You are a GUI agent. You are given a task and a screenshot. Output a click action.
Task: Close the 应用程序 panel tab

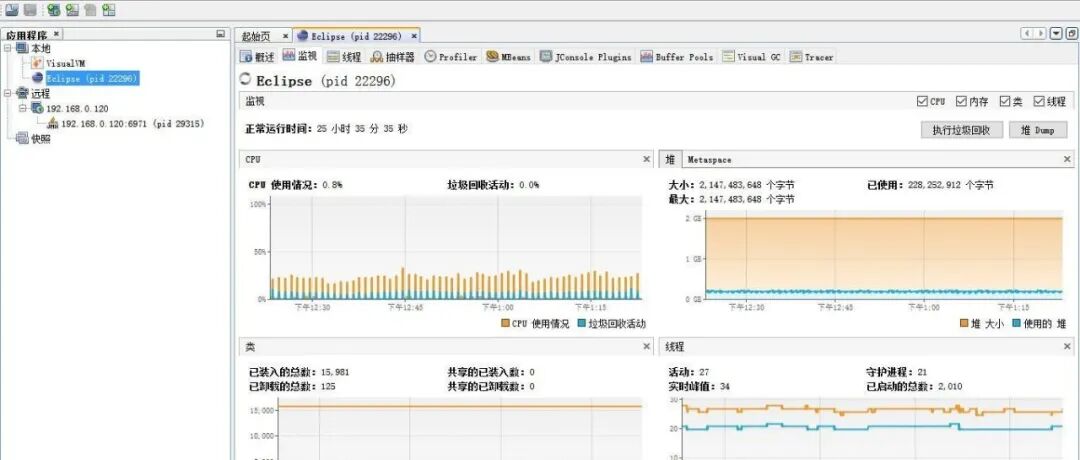(x=56, y=34)
